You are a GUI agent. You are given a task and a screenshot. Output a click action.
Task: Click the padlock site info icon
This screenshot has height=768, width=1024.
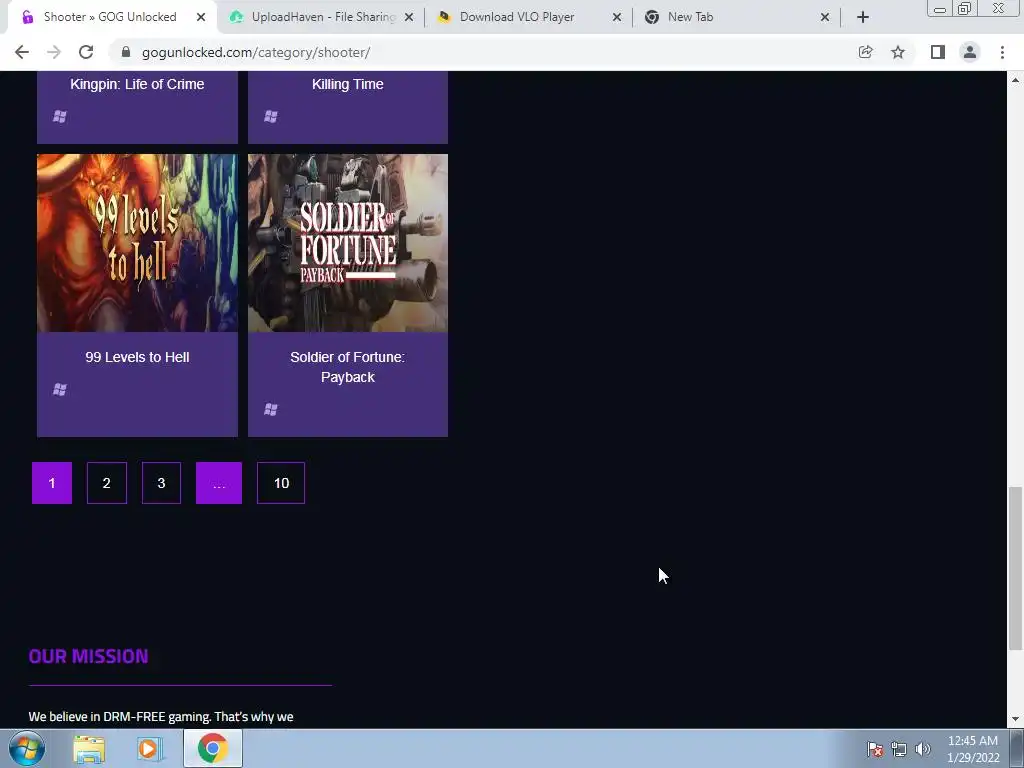click(126, 52)
